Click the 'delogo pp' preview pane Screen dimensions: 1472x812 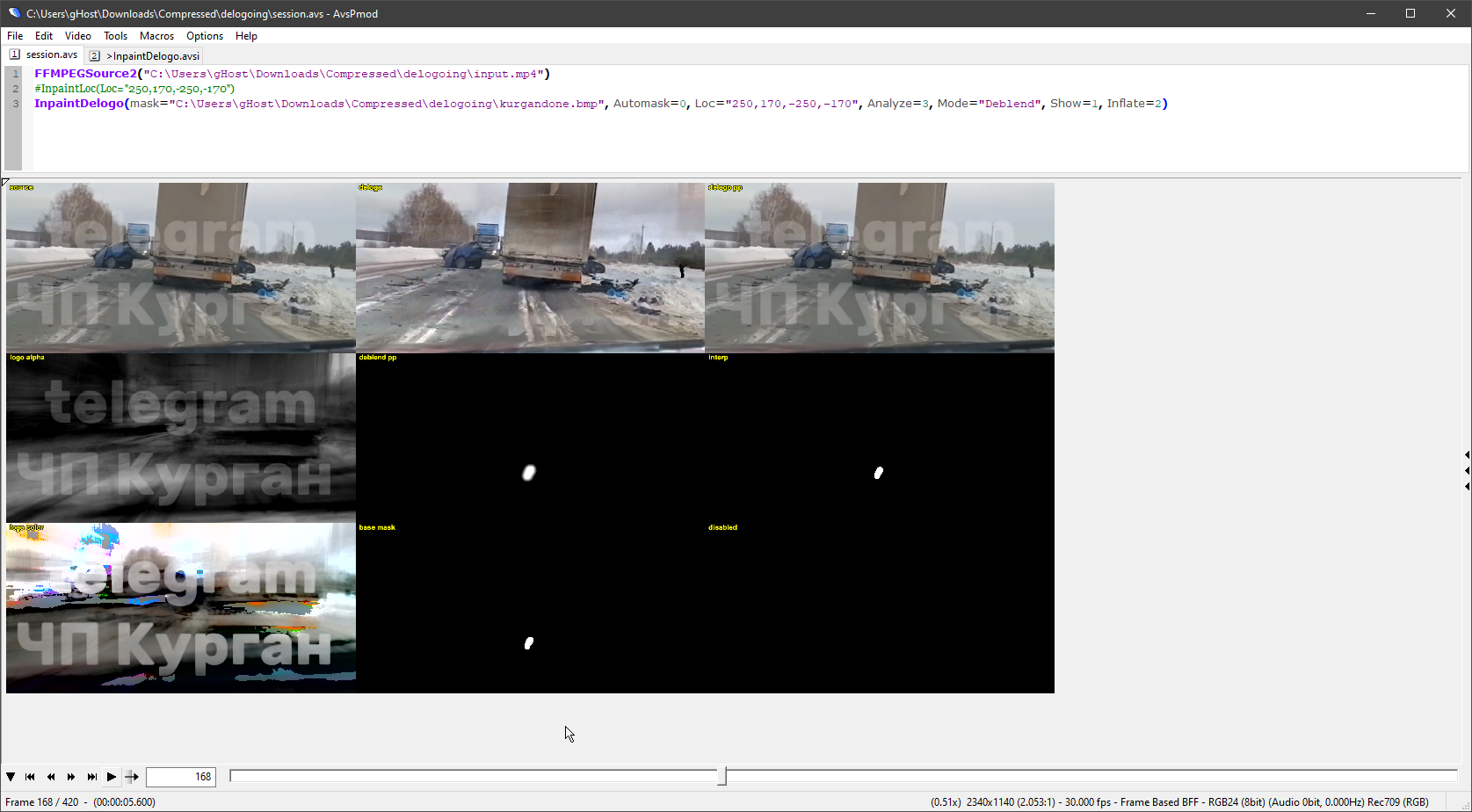click(x=880, y=267)
